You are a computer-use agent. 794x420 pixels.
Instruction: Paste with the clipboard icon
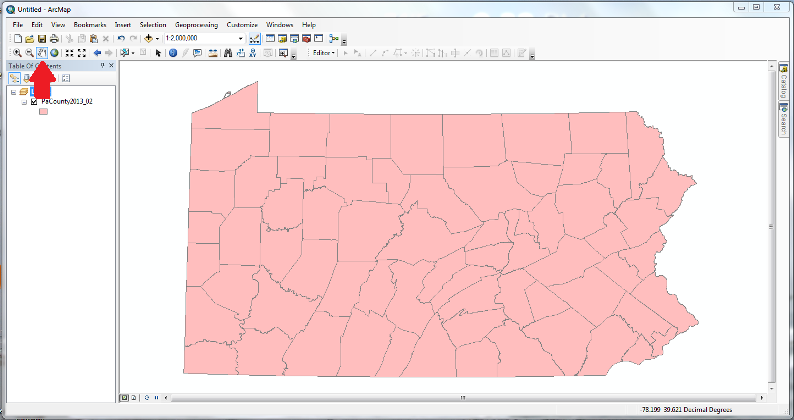(x=94, y=39)
